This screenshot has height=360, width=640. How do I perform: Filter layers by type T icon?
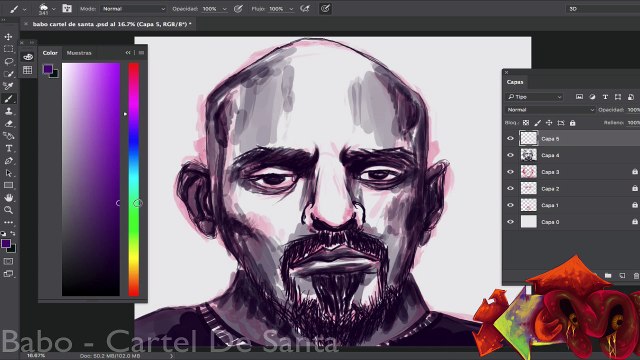pyautogui.click(x=605, y=97)
